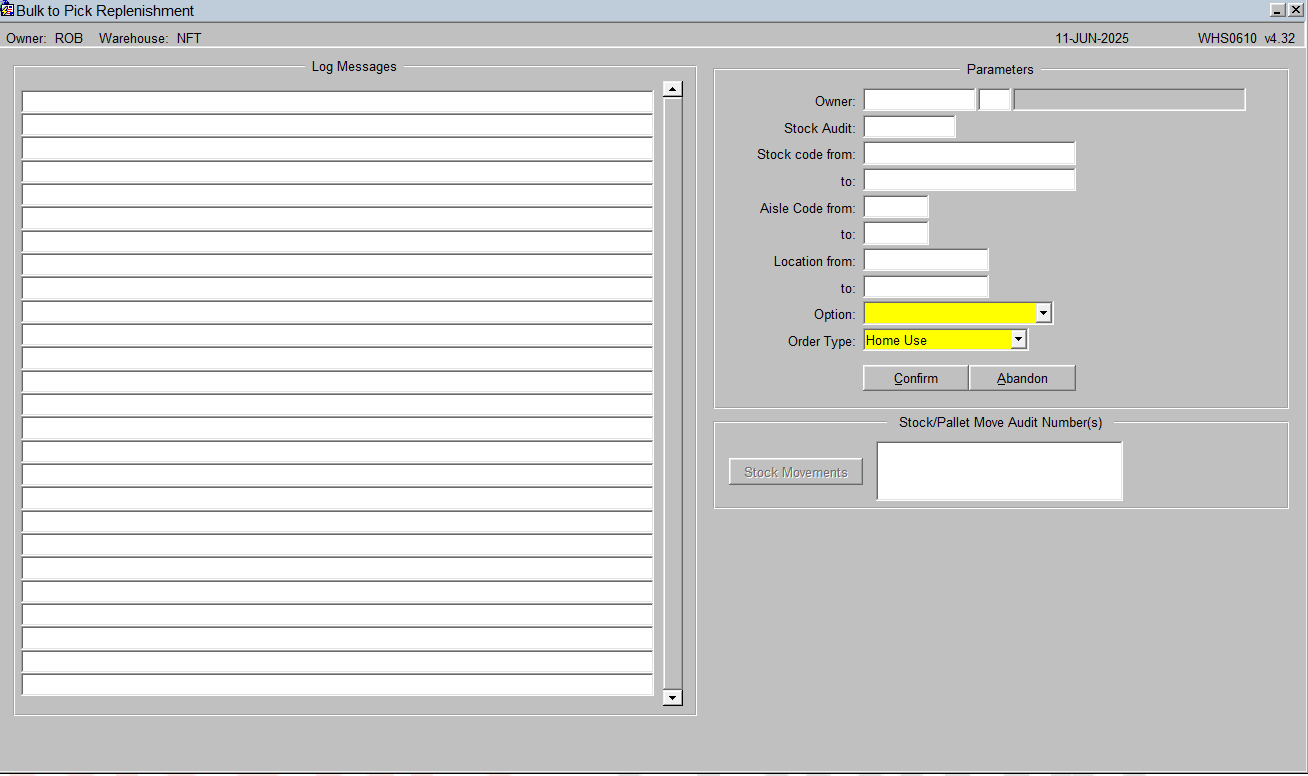Click the Stock Movements button

click(x=796, y=472)
